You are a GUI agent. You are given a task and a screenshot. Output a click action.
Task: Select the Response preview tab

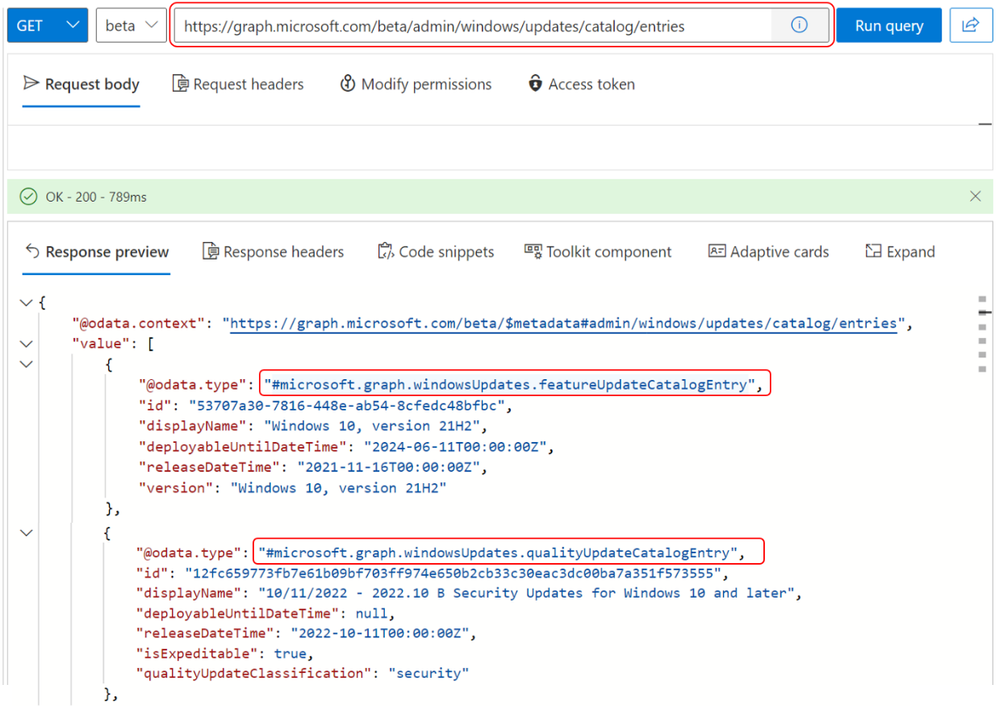click(96, 252)
